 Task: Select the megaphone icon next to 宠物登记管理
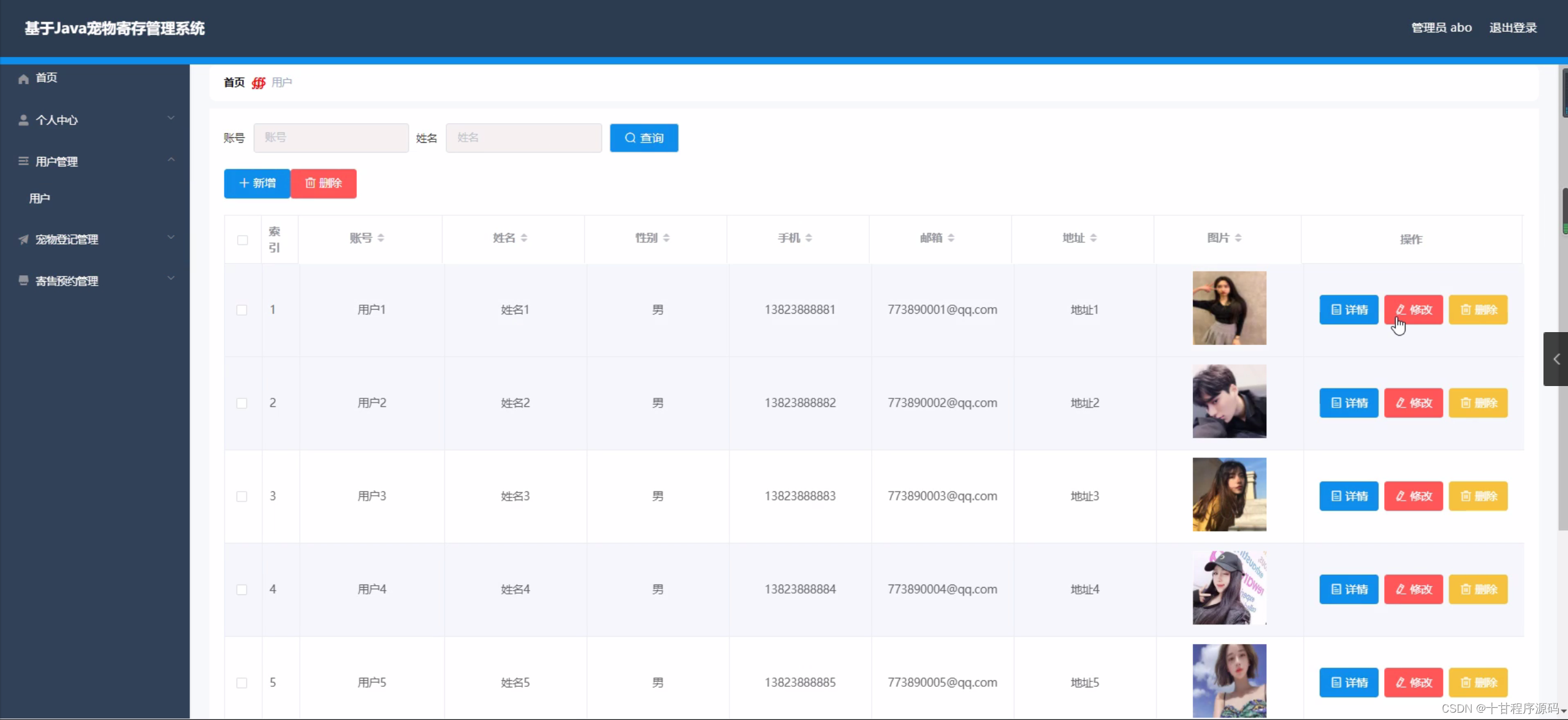coord(23,239)
